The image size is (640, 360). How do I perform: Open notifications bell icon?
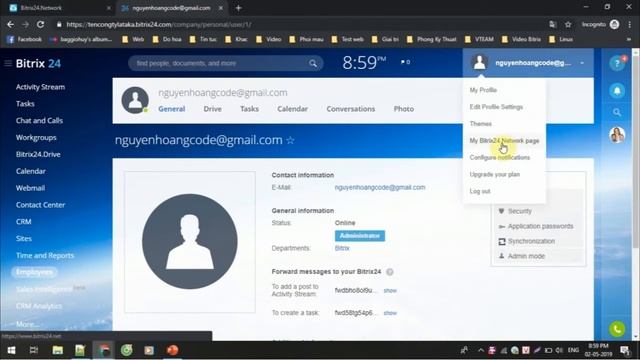(x=617, y=91)
